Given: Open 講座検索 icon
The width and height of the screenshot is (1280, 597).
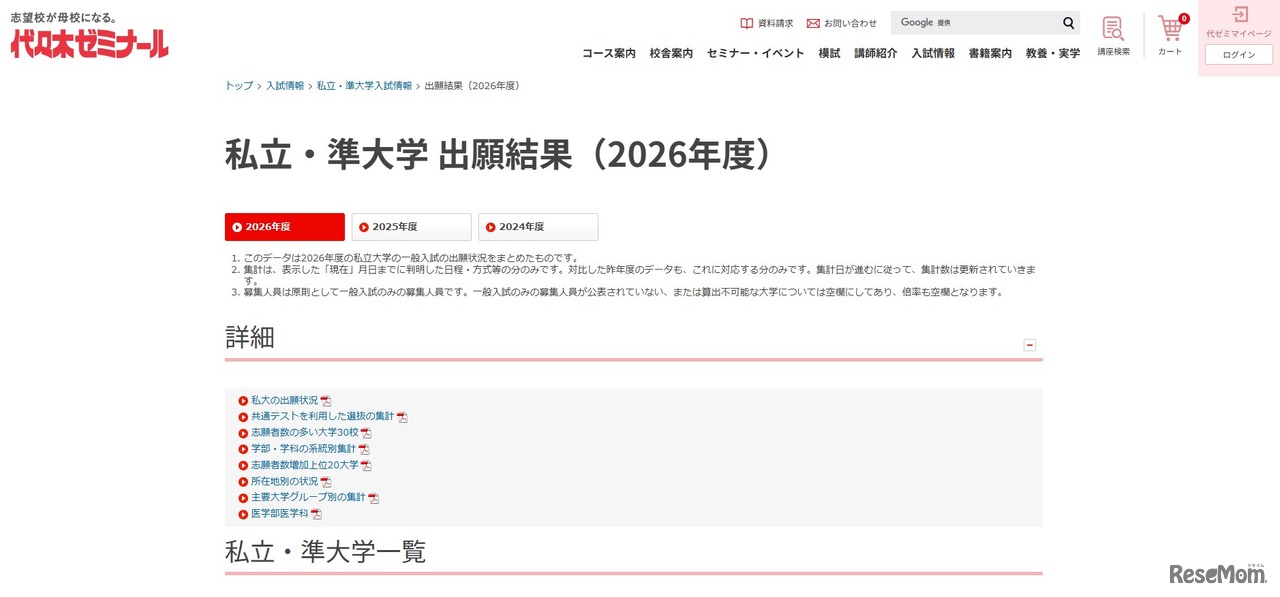Looking at the screenshot, I should click(1113, 28).
